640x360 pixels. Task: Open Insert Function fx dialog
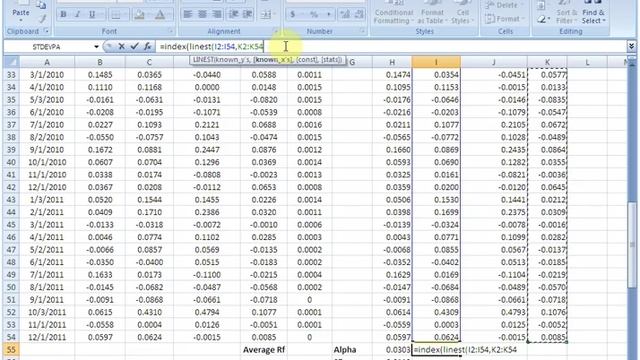[147, 47]
